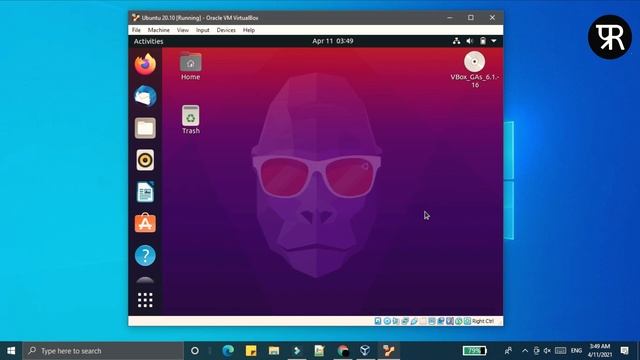Screen dimensions: 640x360
Task: Open the VirtualBox Help menu
Action: coord(249,30)
